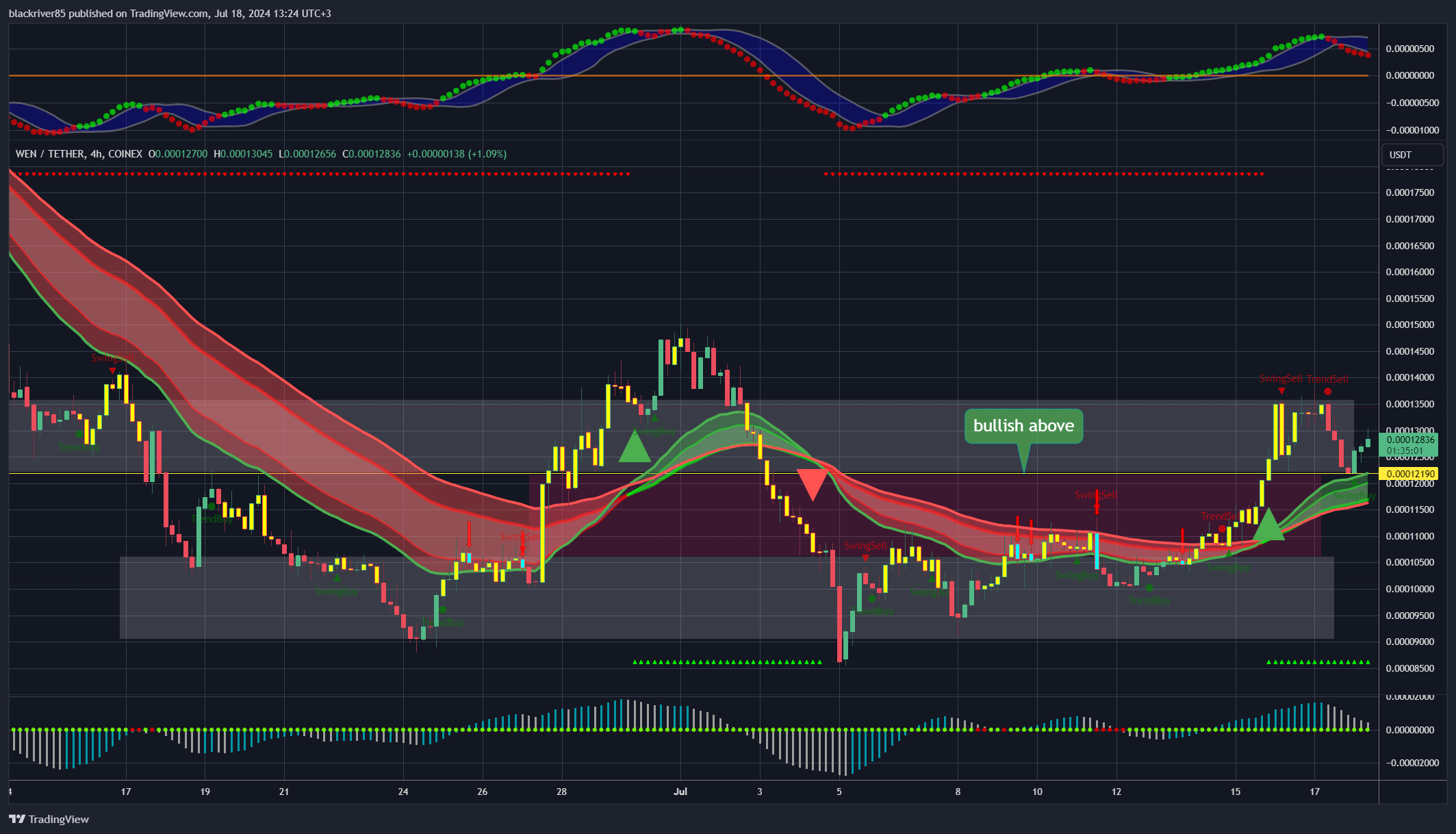
Task: Click bottom histogram axis label −0.00002000
Action: click(x=1411, y=763)
